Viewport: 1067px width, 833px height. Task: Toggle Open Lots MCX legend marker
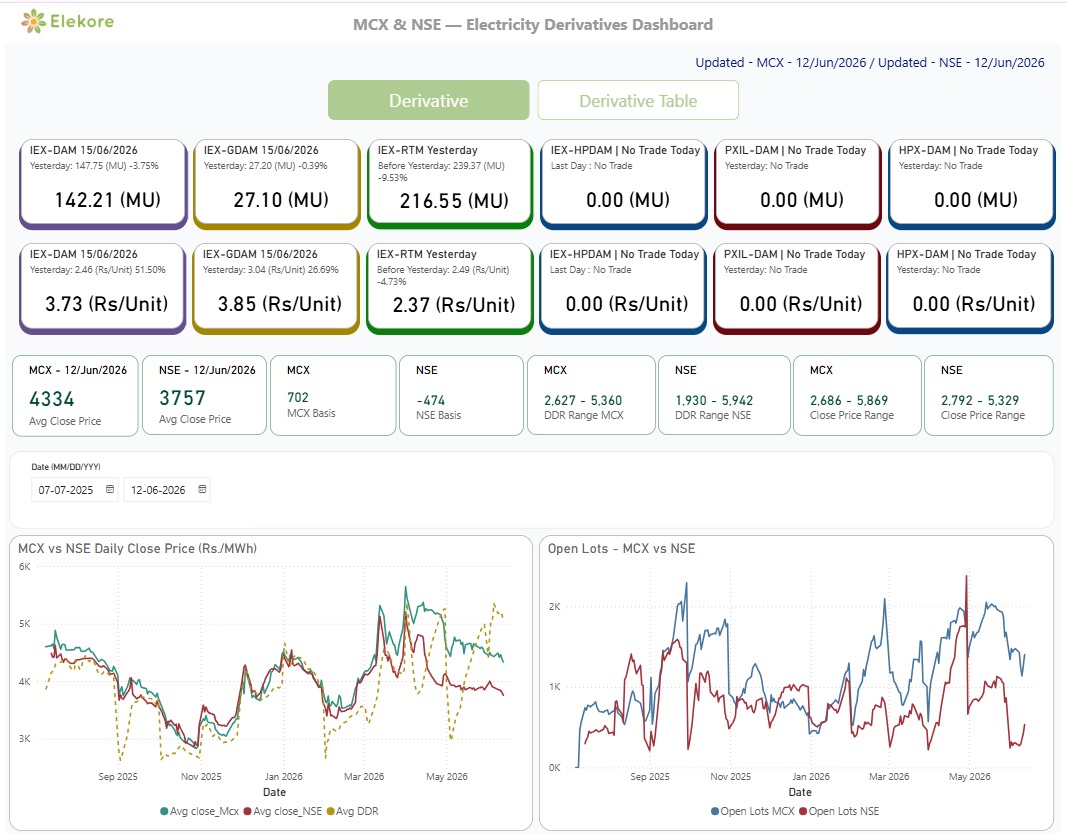(715, 811)
